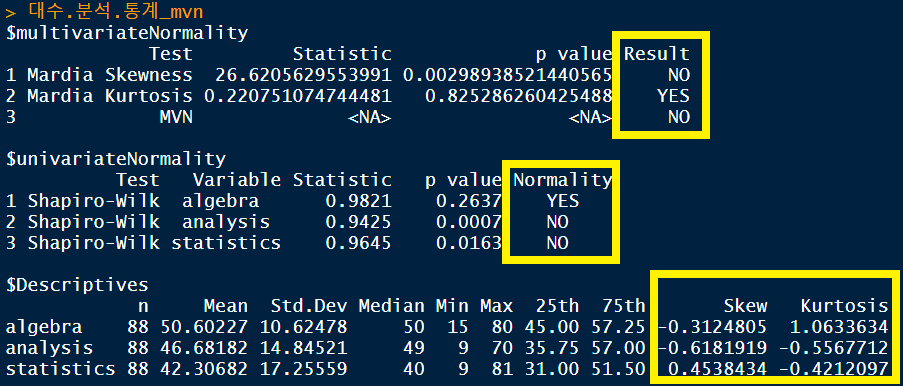Image resolution: width=903 pixels, height=386 pixels.
Task: Click the command 대수.분석.통계_mvn
Action: 115,11
